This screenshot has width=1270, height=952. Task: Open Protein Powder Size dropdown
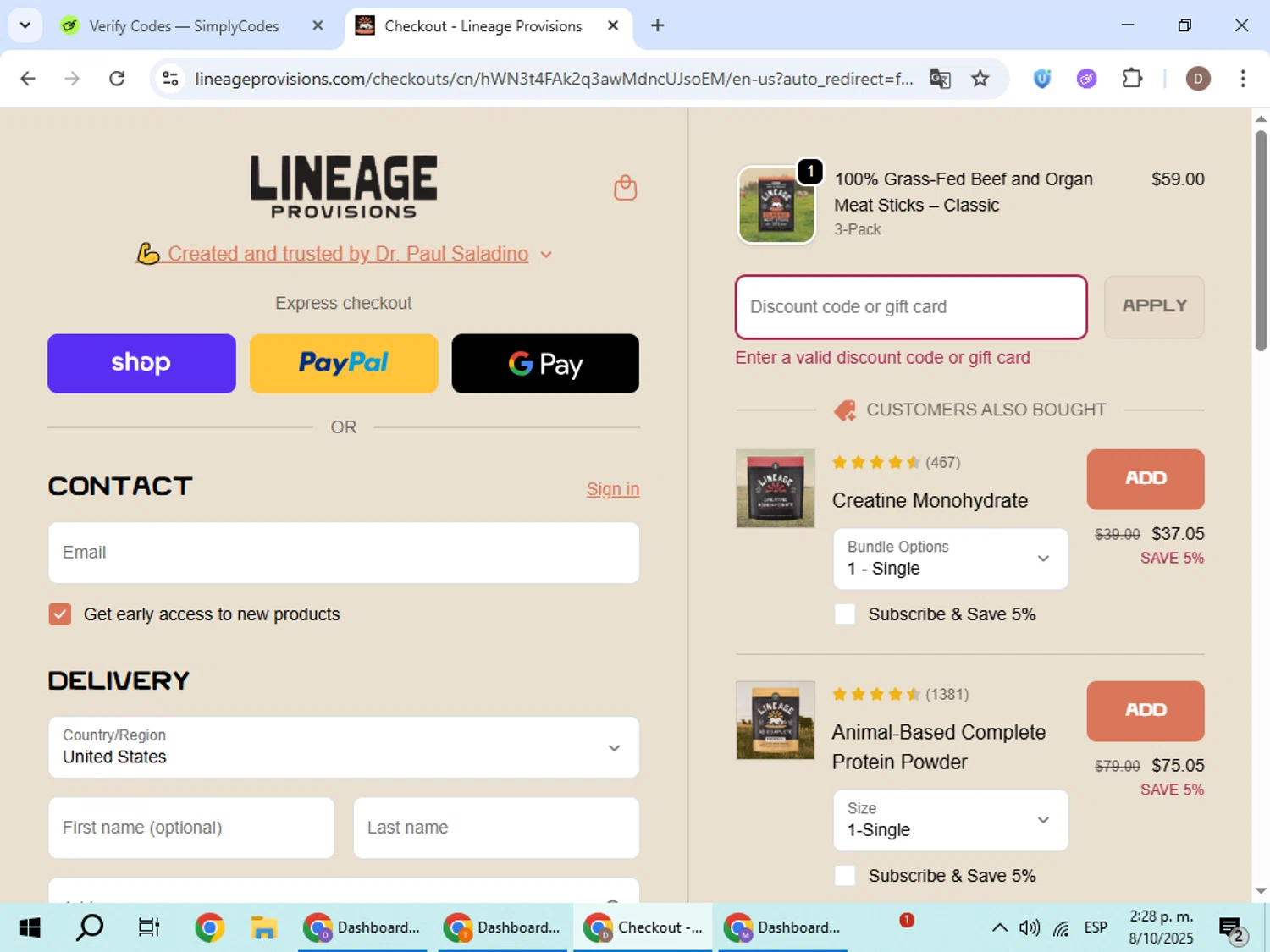951,820
